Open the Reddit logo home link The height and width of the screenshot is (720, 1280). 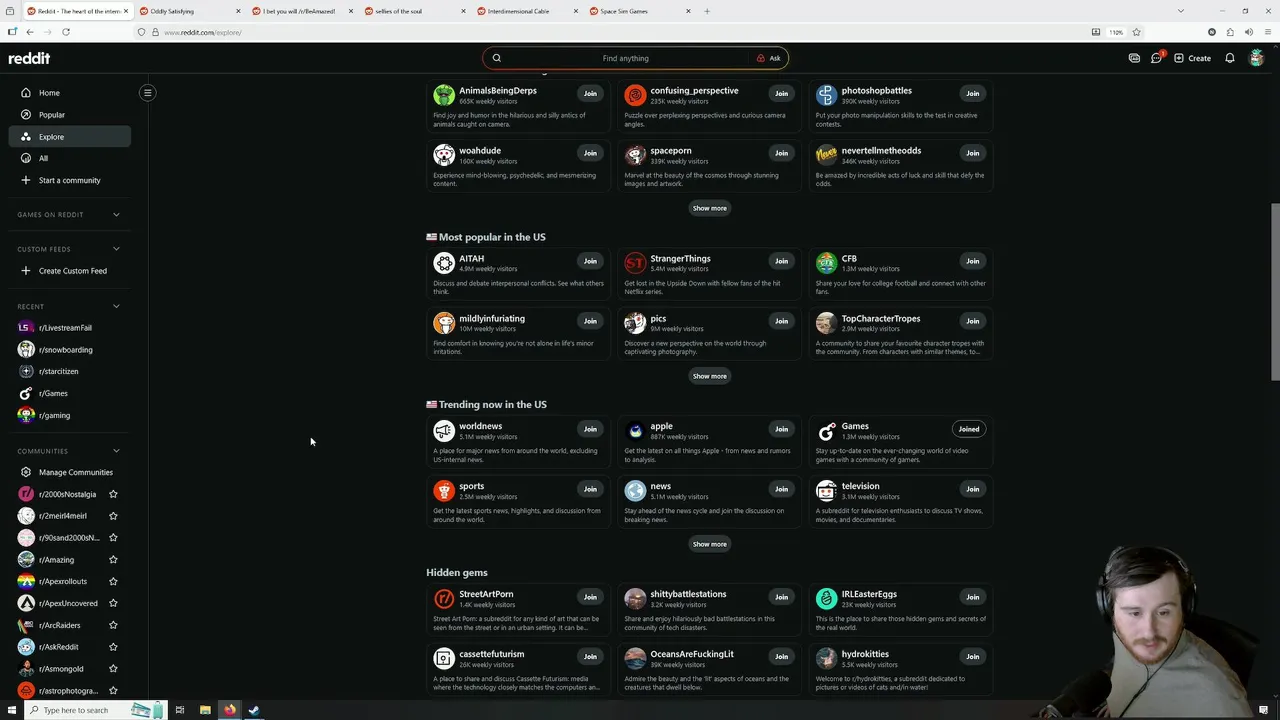click(29, 58)
